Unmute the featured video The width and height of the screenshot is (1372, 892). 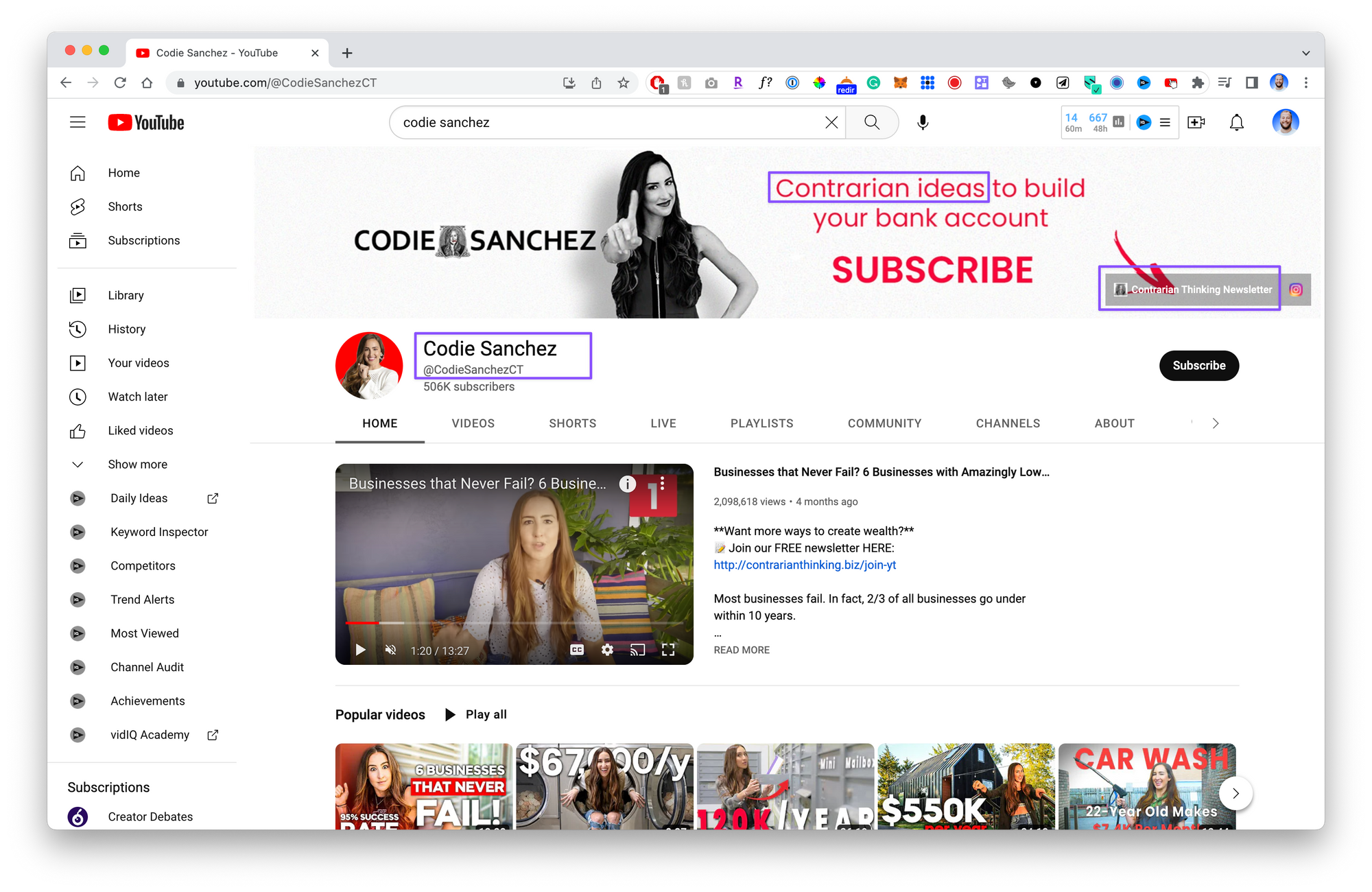click(x=390, y=650)
